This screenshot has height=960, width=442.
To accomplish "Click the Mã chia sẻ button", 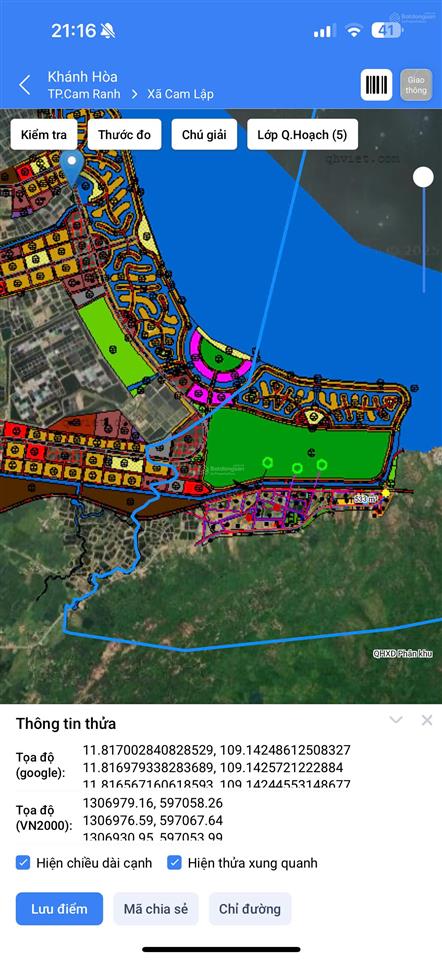I will (x=156, y=909).
